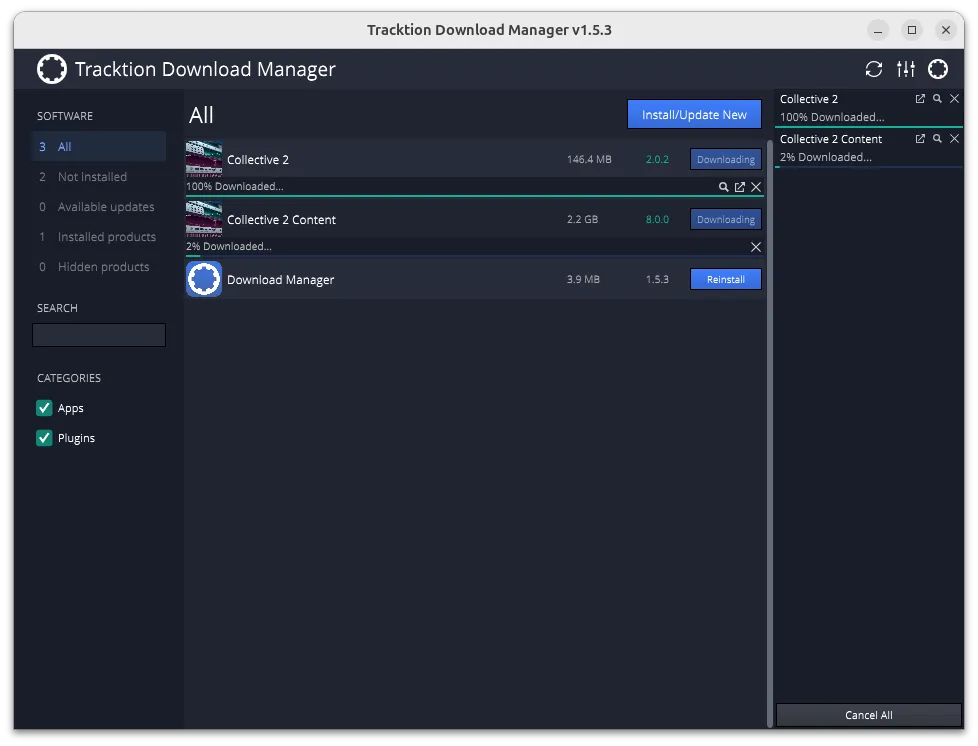Uncheck the Apps category checkbox
This screenshot has height=746, width=978.
point(44,408)
